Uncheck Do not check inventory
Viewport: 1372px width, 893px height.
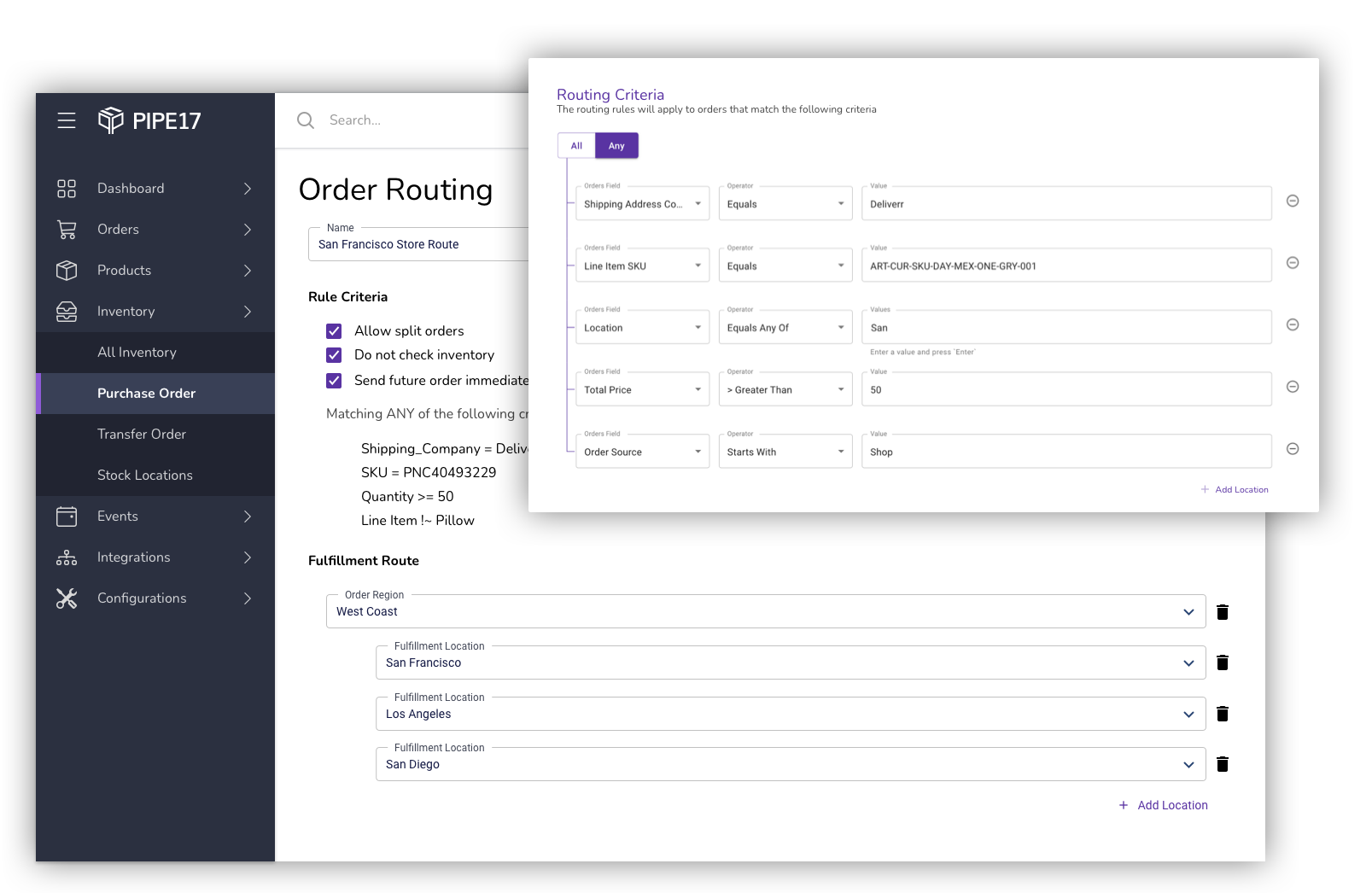click(x=334, y=355)
